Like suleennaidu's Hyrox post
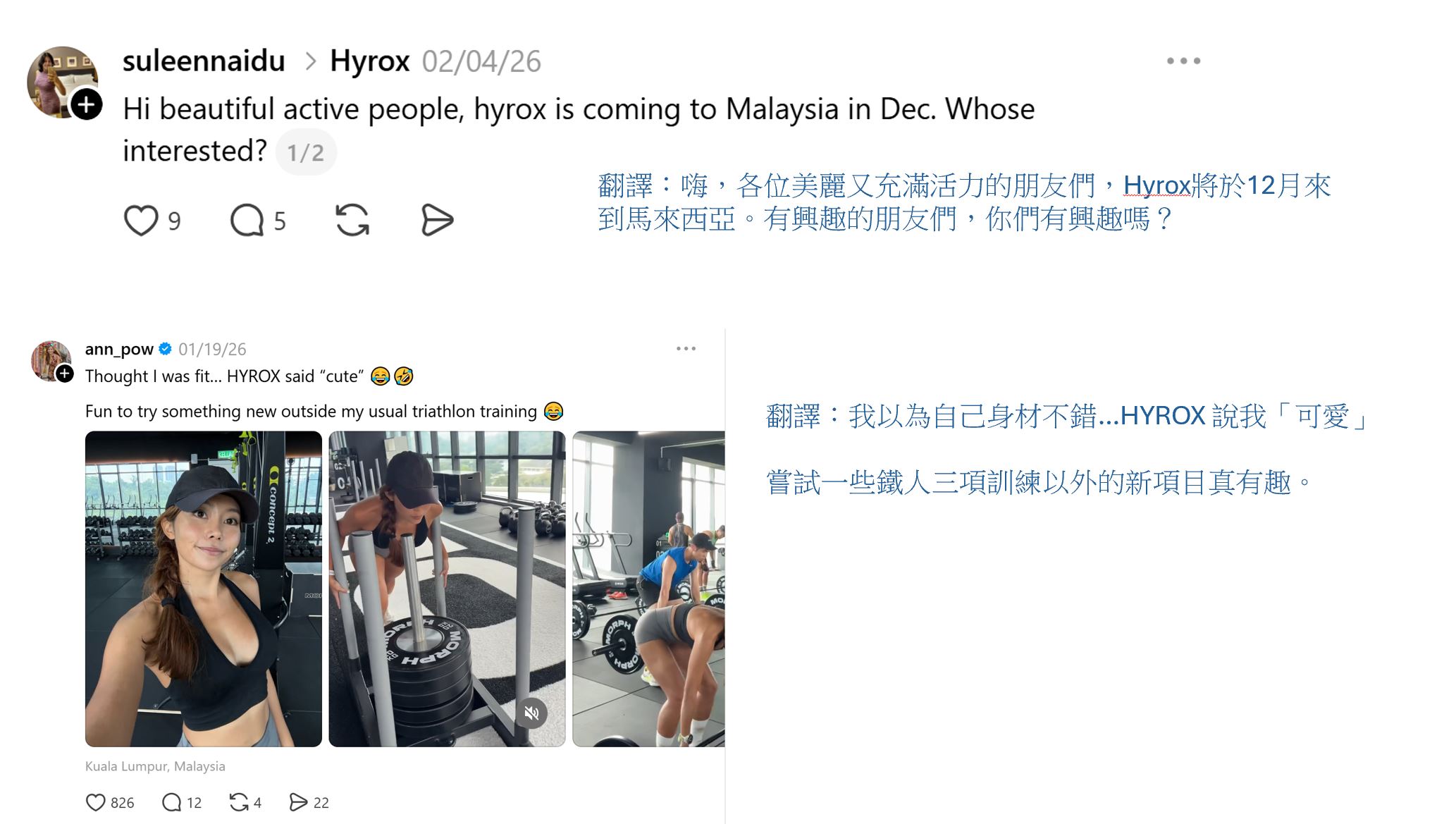The width and height of the screenshot is (1456, 824). (x=141, y=221)
